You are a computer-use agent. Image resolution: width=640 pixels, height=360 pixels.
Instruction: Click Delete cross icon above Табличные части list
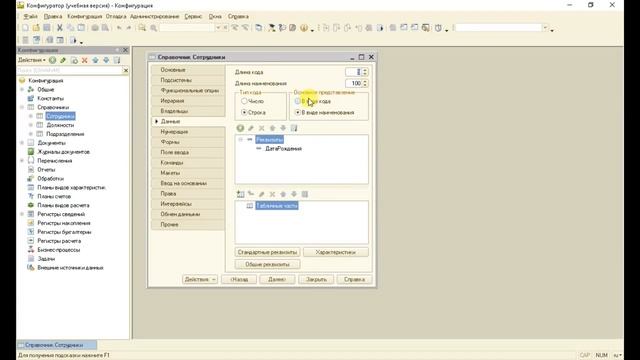[x=272, y=194]
